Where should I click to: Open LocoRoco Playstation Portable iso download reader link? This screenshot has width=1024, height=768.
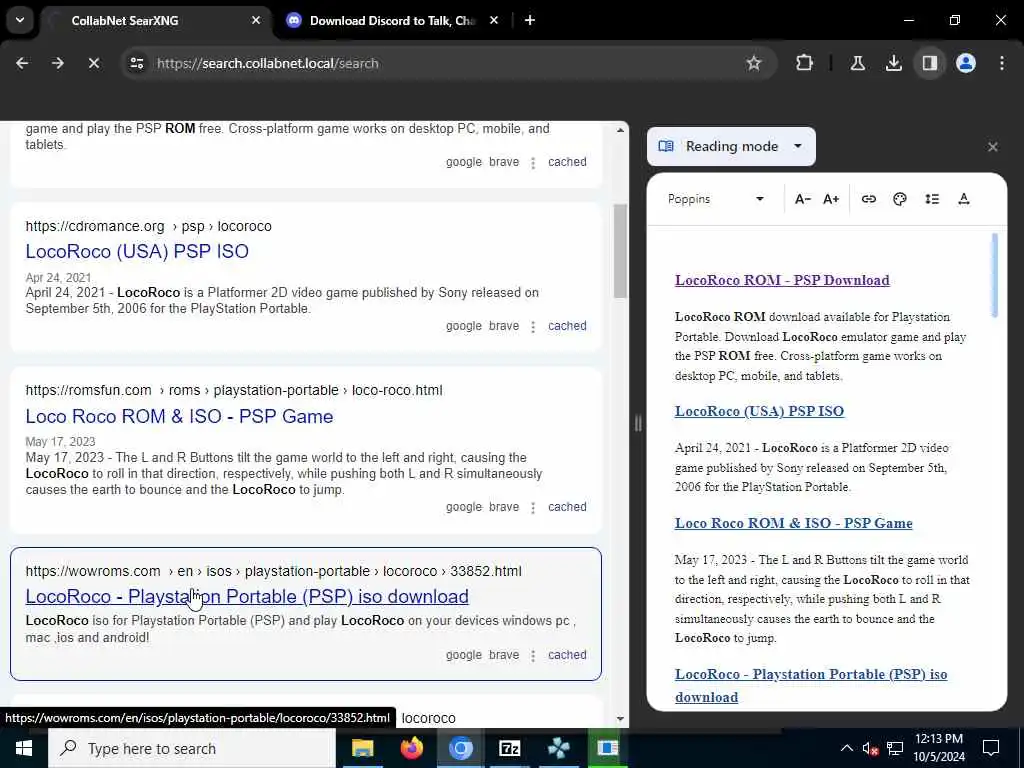[811, 686]
